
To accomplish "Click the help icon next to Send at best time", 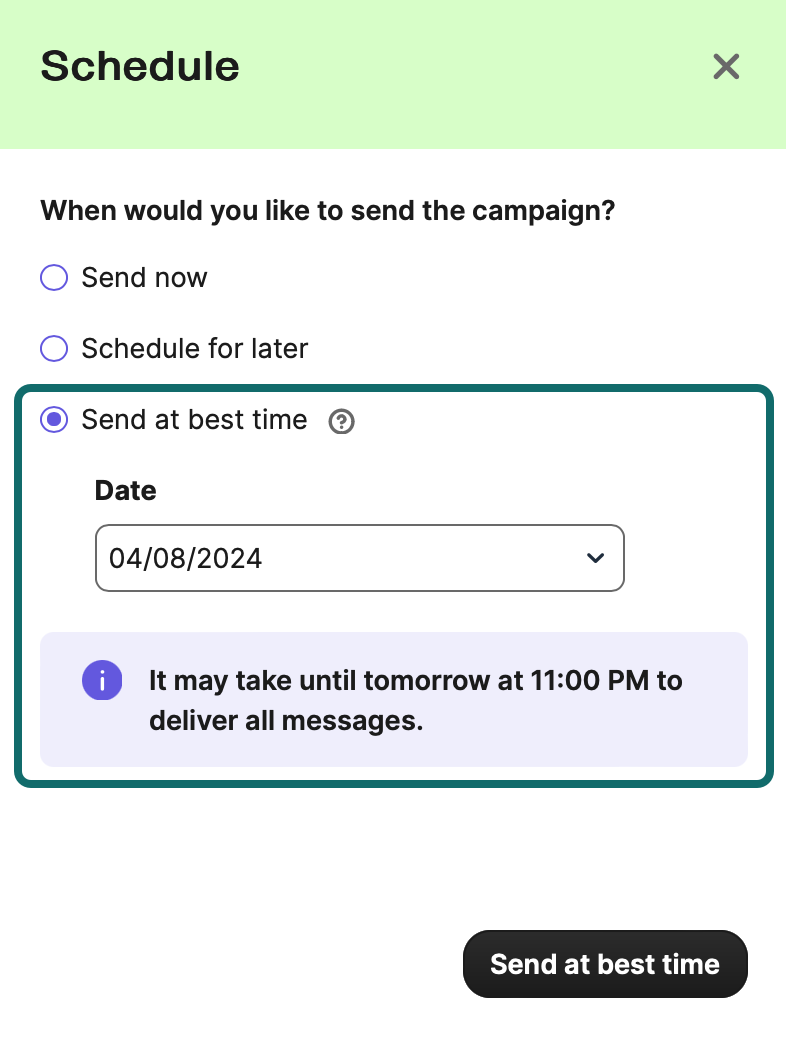I will 341,421.
